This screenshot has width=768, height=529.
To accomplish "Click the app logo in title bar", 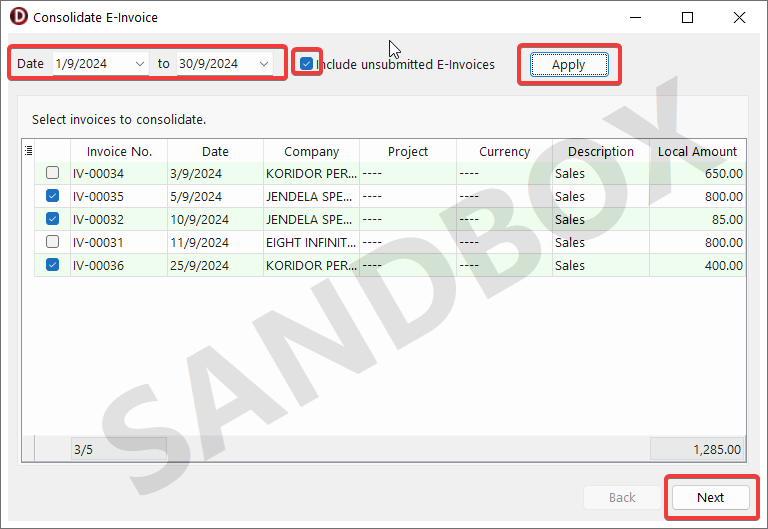I will pyautogui.click(x=17, y=17).
